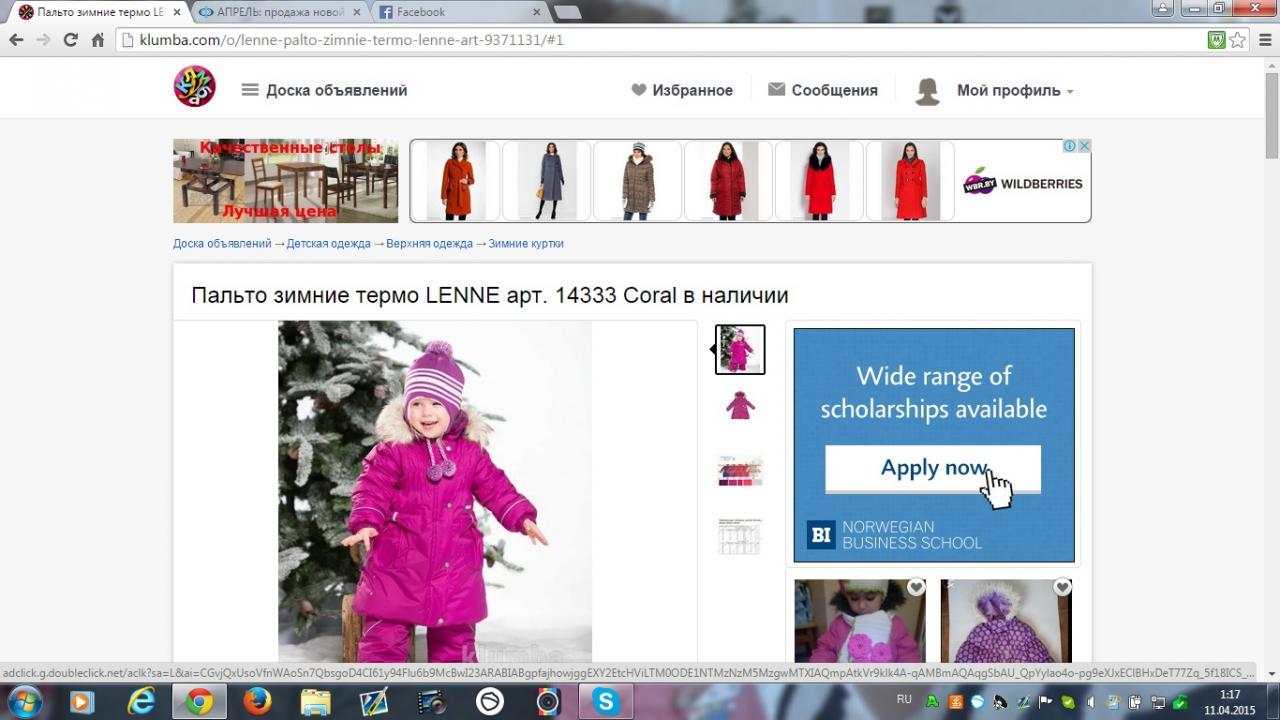Select the color palette thumbnail
This screenshot has height=720, width=1280.
[x=740, y=470]
